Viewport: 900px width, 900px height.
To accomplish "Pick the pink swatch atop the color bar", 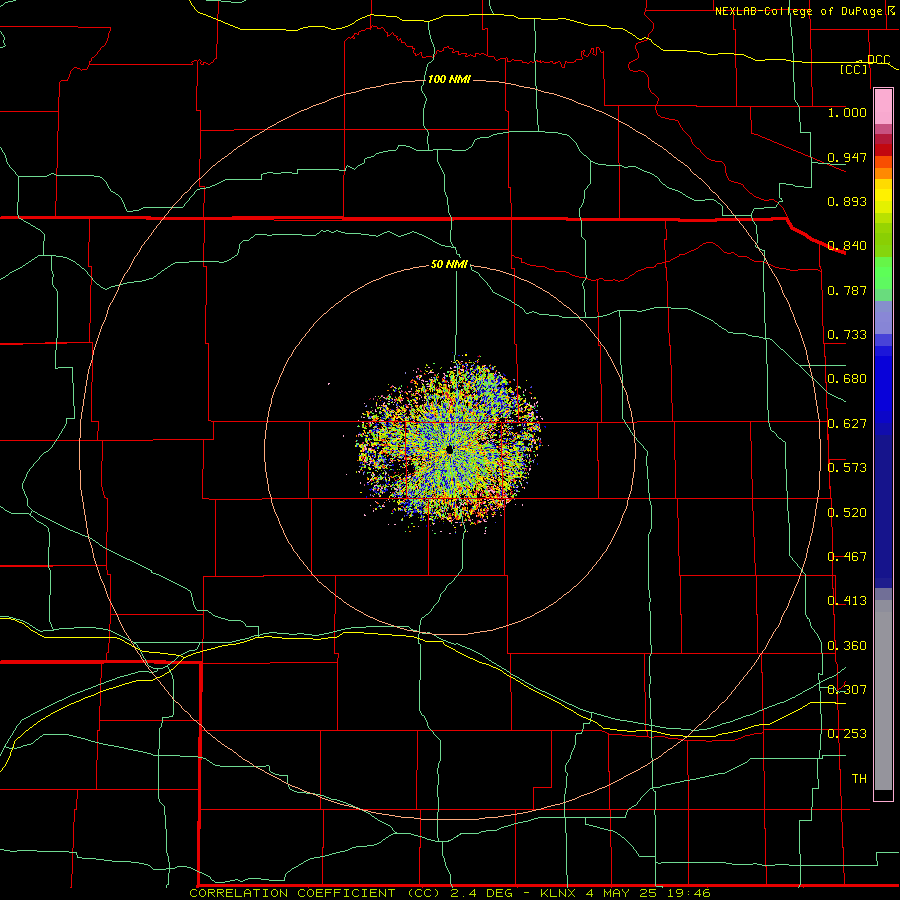I will (x=883, y=107).
